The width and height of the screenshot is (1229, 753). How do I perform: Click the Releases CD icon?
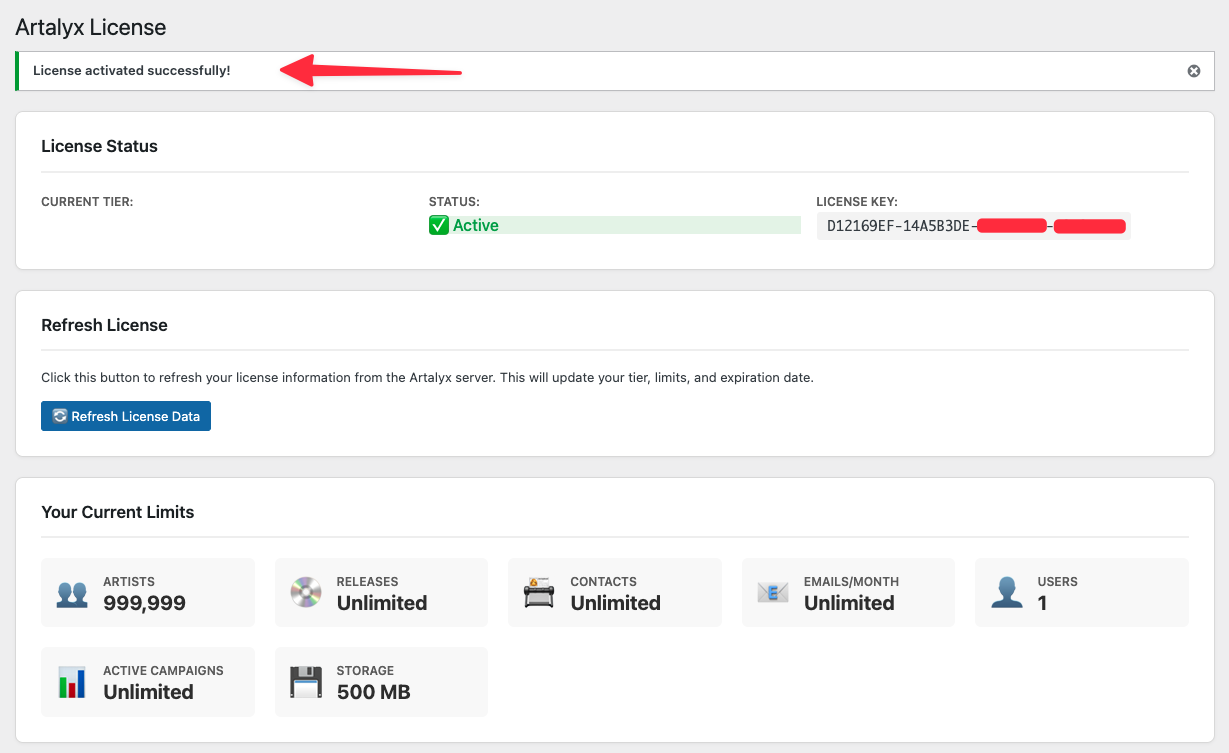point(304,592)
